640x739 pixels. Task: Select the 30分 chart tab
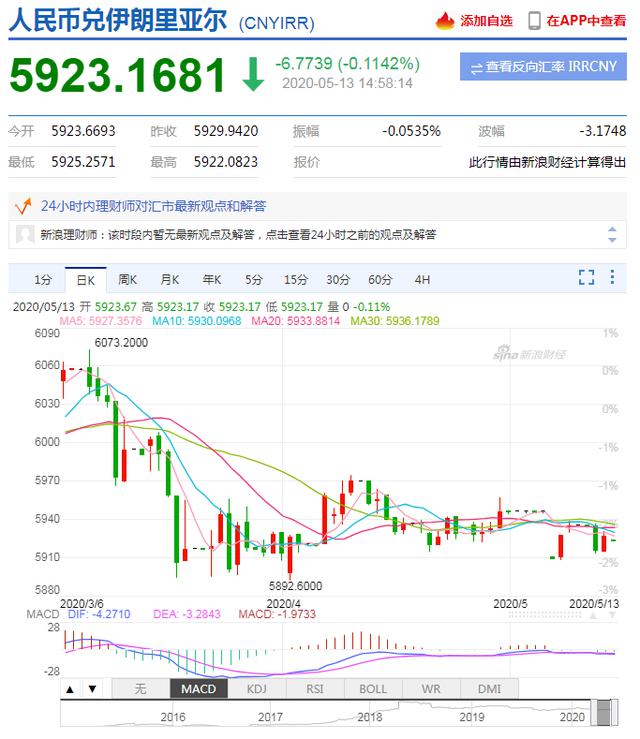point(338,280)
